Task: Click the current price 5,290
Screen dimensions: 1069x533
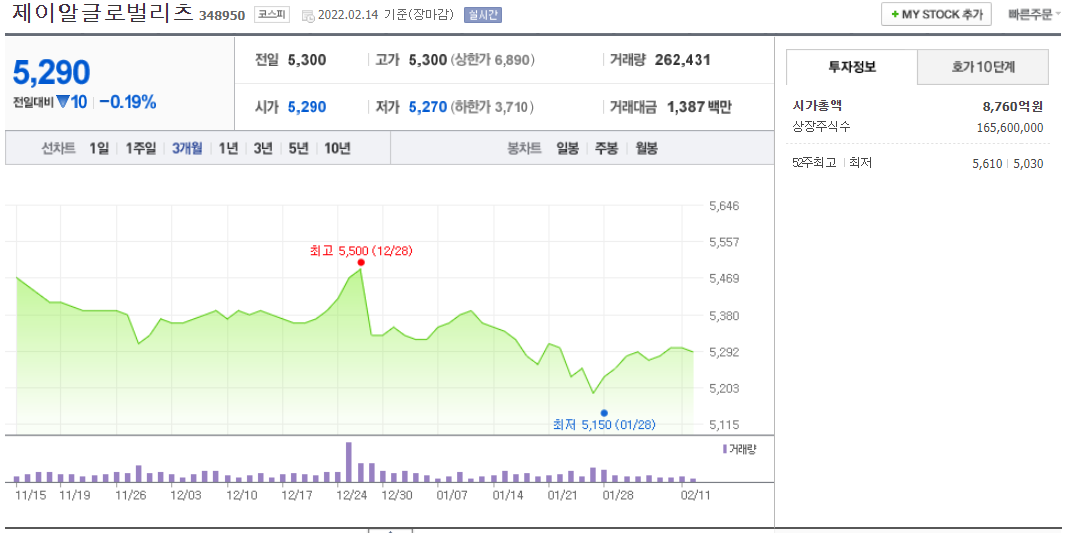Action: [x=51, y=73]
